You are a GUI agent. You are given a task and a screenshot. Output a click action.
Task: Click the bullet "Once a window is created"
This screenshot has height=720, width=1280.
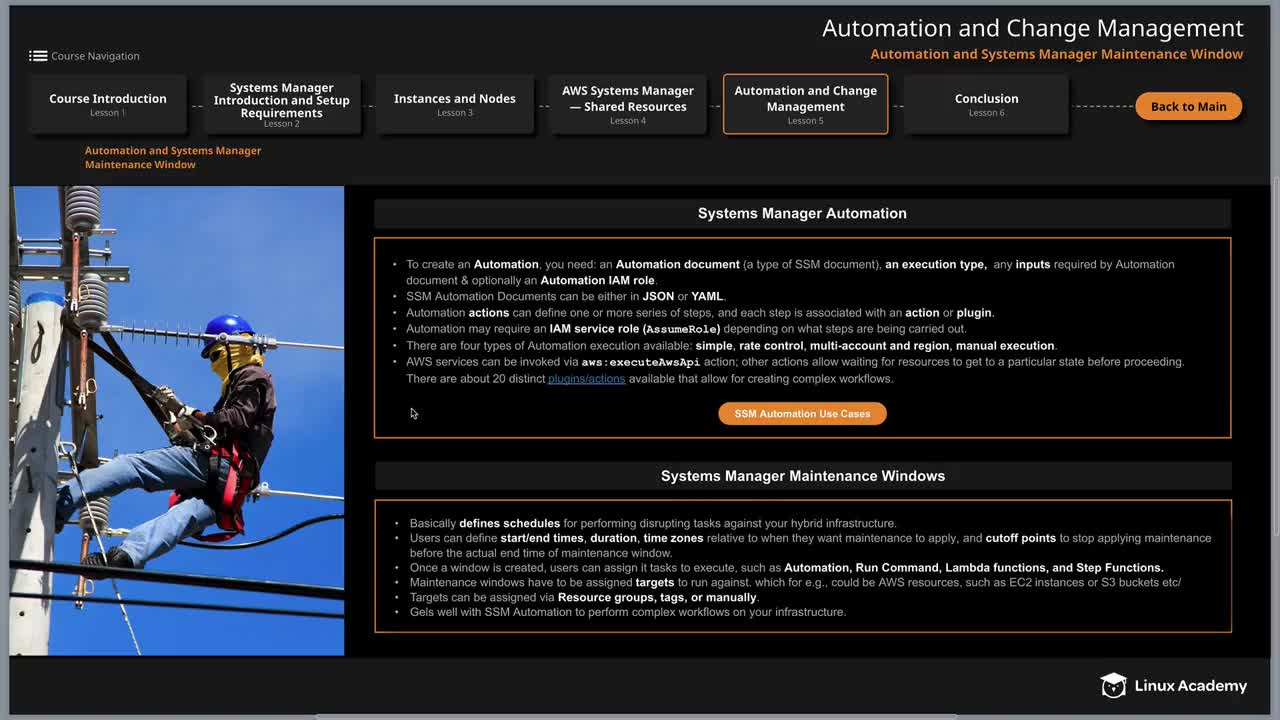pyautogui.click(x=786, y=568)
